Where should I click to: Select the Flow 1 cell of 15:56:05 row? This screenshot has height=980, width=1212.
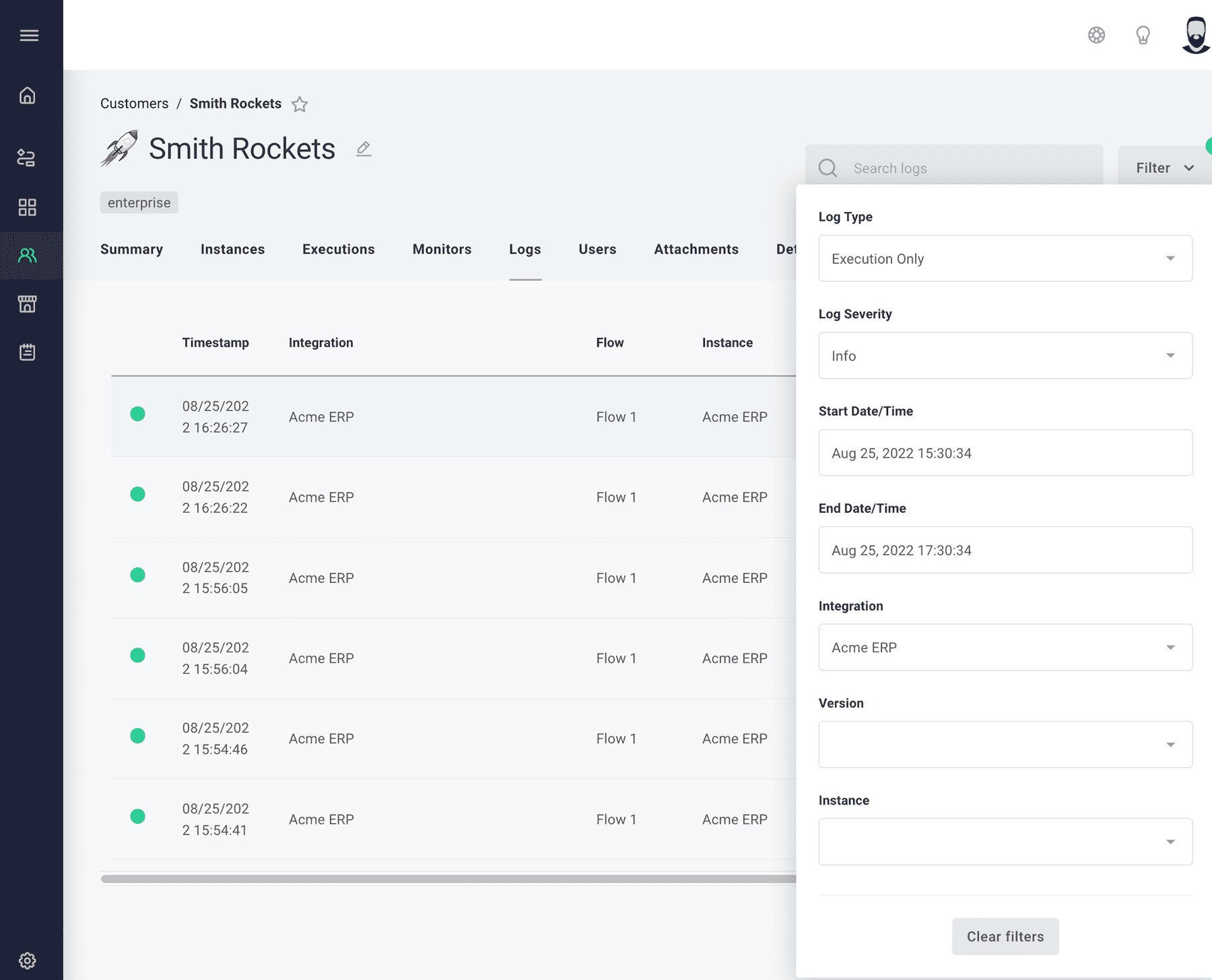coord(616,578)
